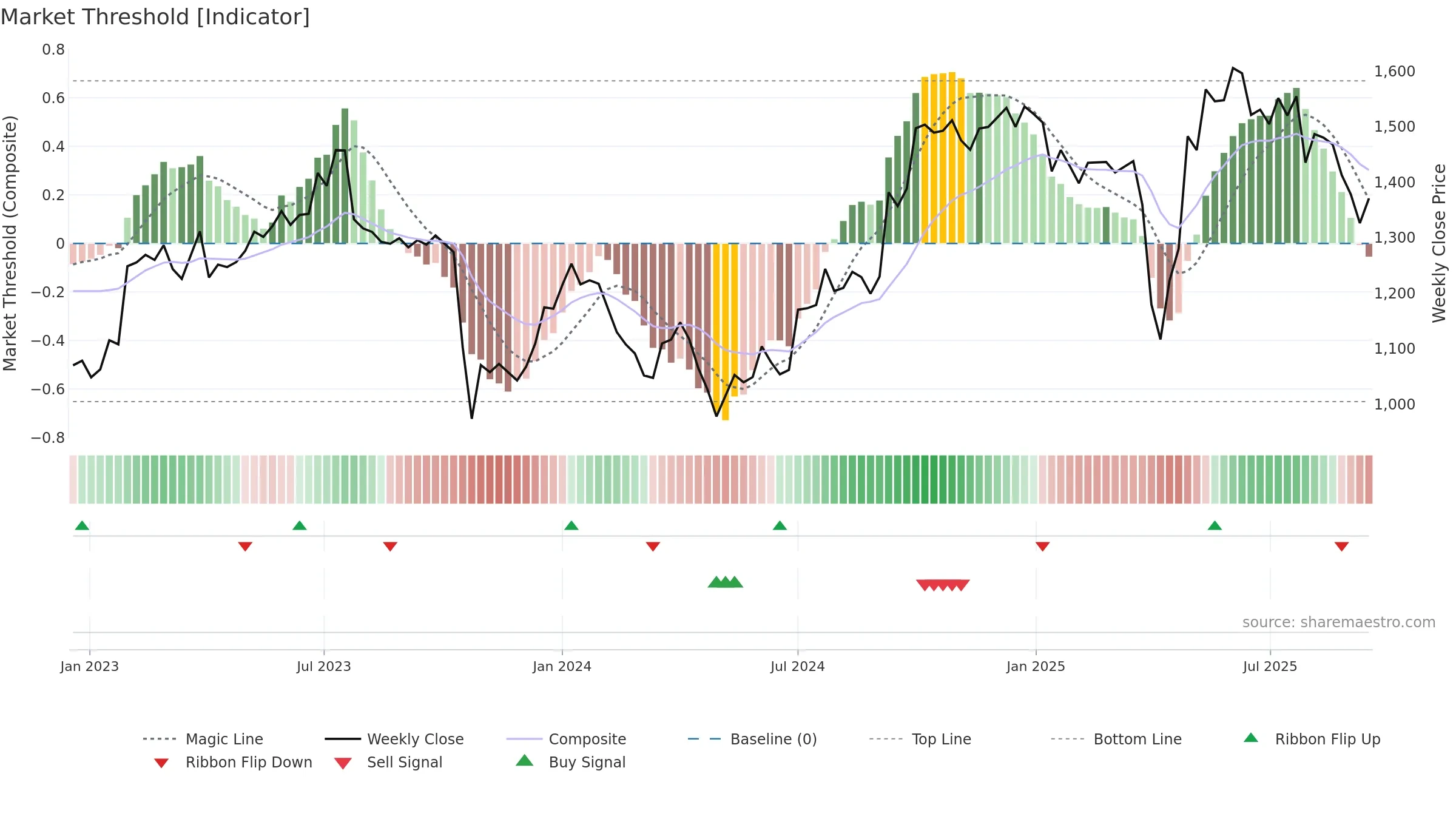Click the Sell Signal legend triangle icon
This screenshot has height=819, width=1456.
coord(343,763)
